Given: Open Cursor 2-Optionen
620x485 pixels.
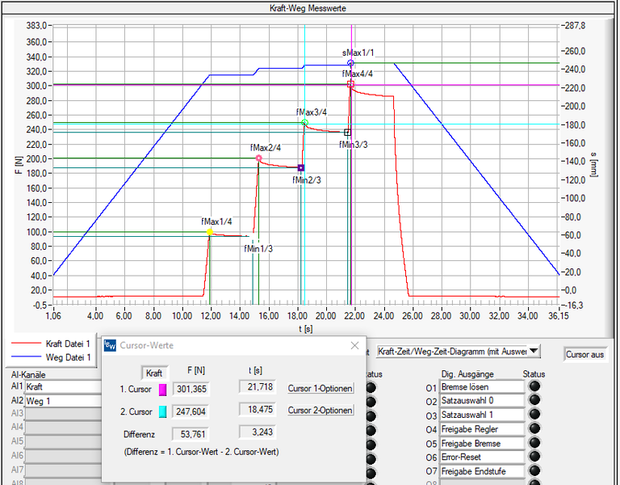Looking at the screenshot, I should pos(320,411).
